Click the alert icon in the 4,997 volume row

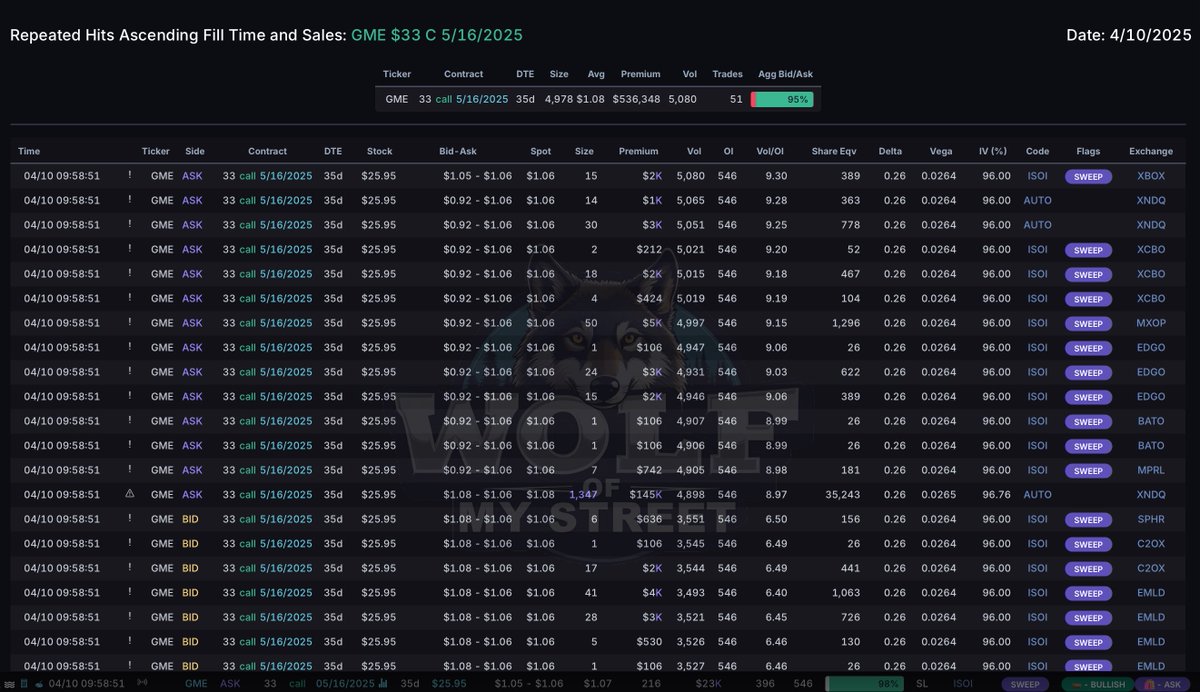coord(129,323)
